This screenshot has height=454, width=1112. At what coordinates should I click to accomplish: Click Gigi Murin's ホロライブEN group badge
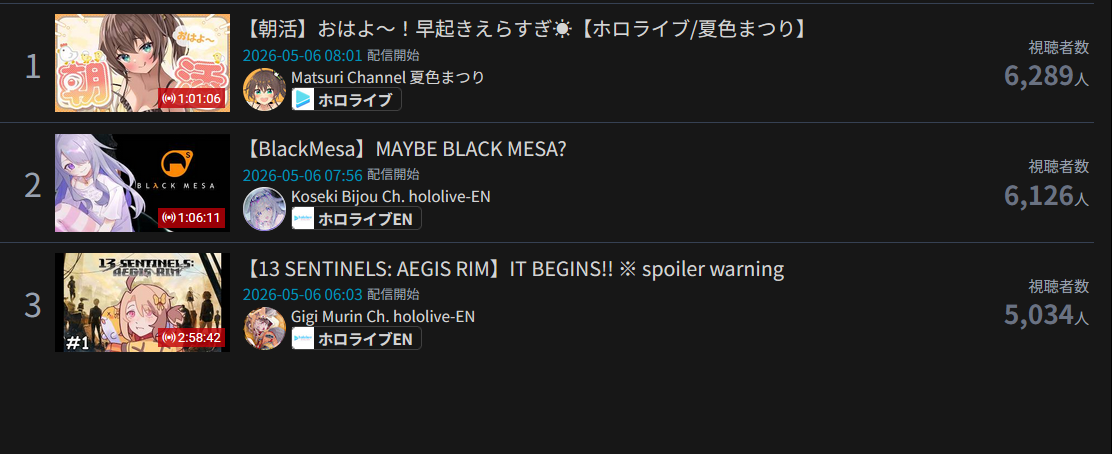357,339
